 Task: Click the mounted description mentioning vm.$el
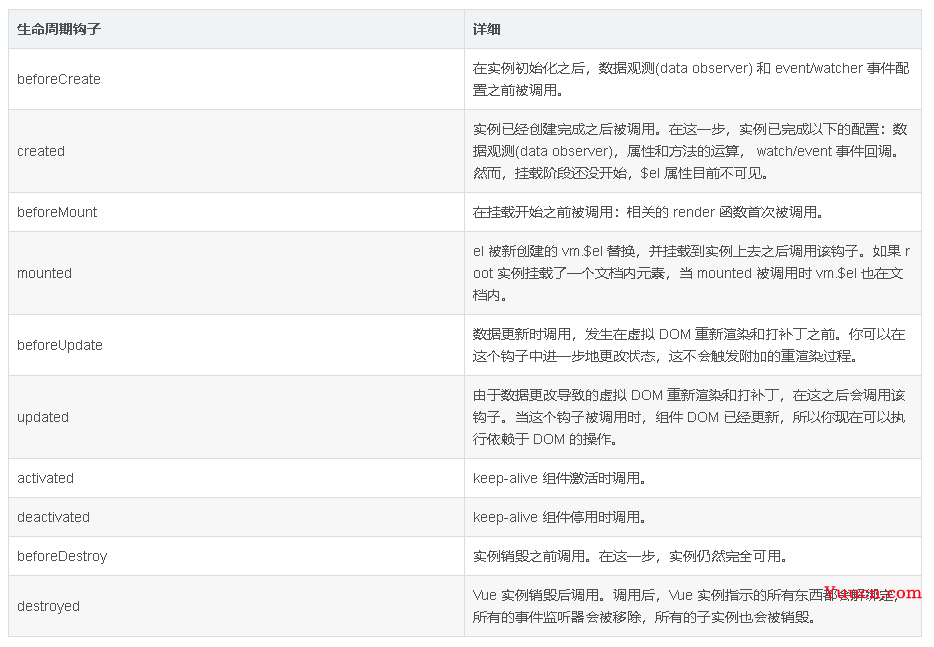tap(690, 273)
